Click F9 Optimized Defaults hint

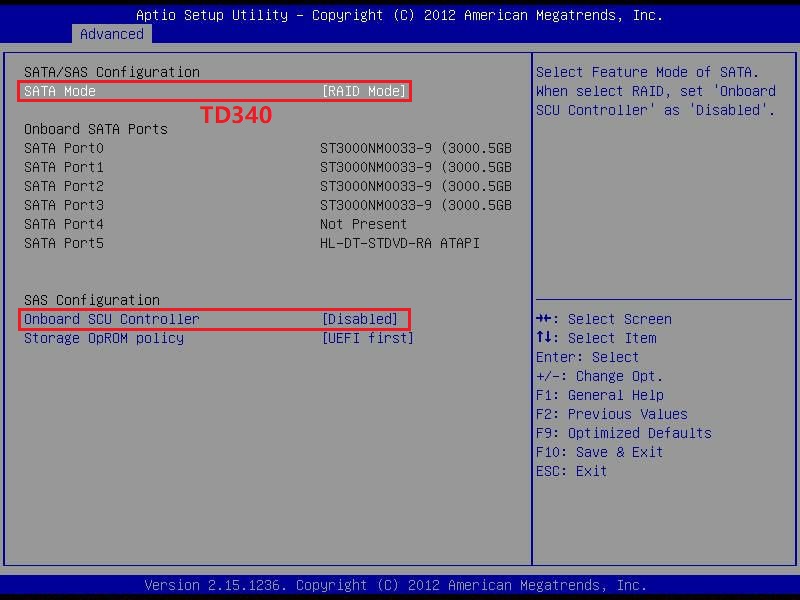pos(623,433)
